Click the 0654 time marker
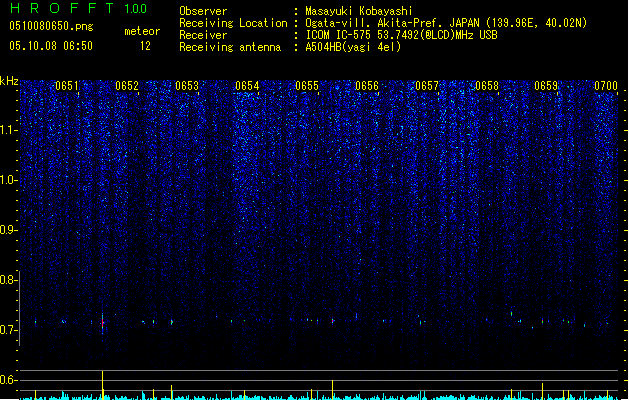This screenshot has width=629, height=400. point(247,86)
